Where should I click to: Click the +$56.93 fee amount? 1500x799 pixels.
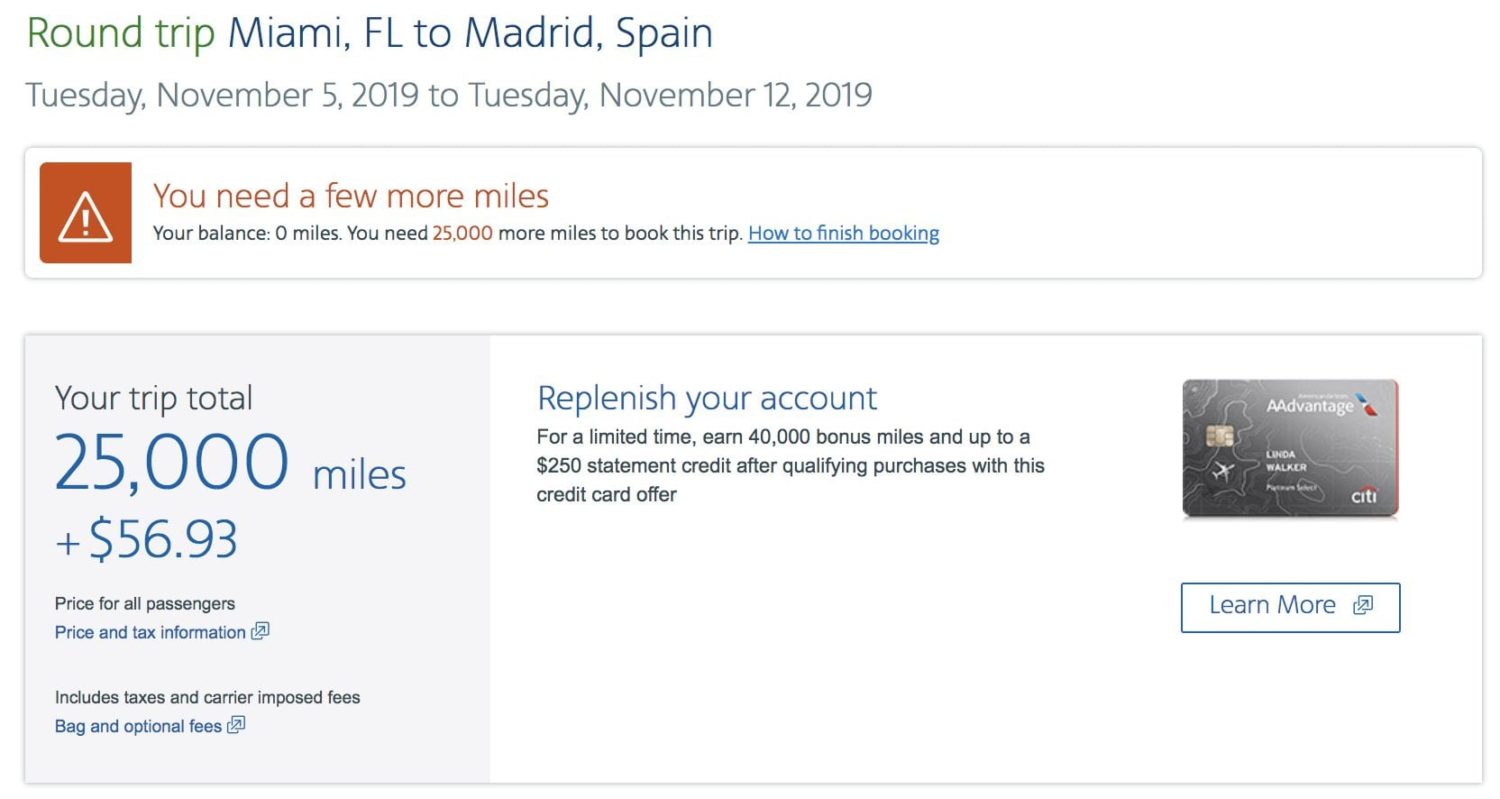(x=147, y=540)
